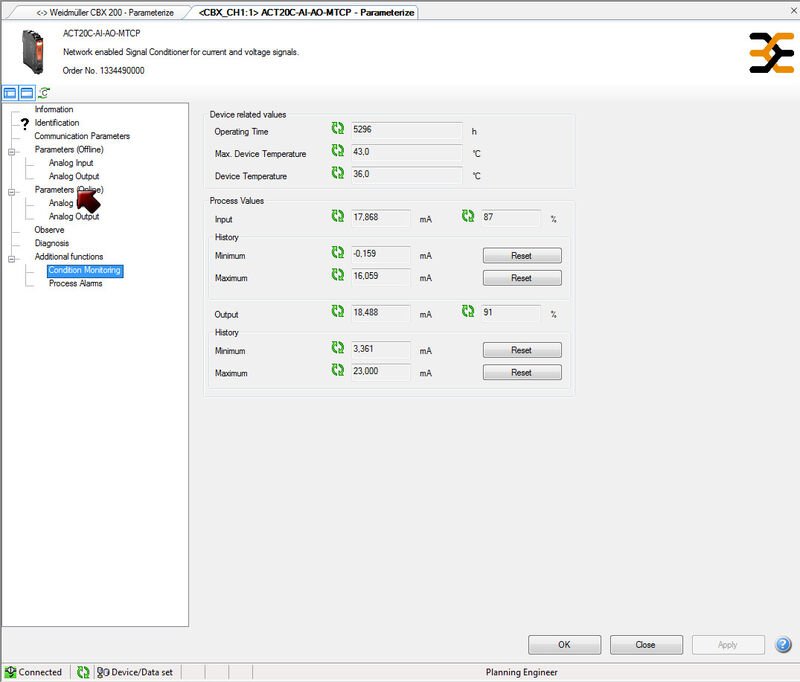This screenshot has height=682, width=800.
Task: Select Analog Output under Parameters (Online)
Action: point(74,216)
